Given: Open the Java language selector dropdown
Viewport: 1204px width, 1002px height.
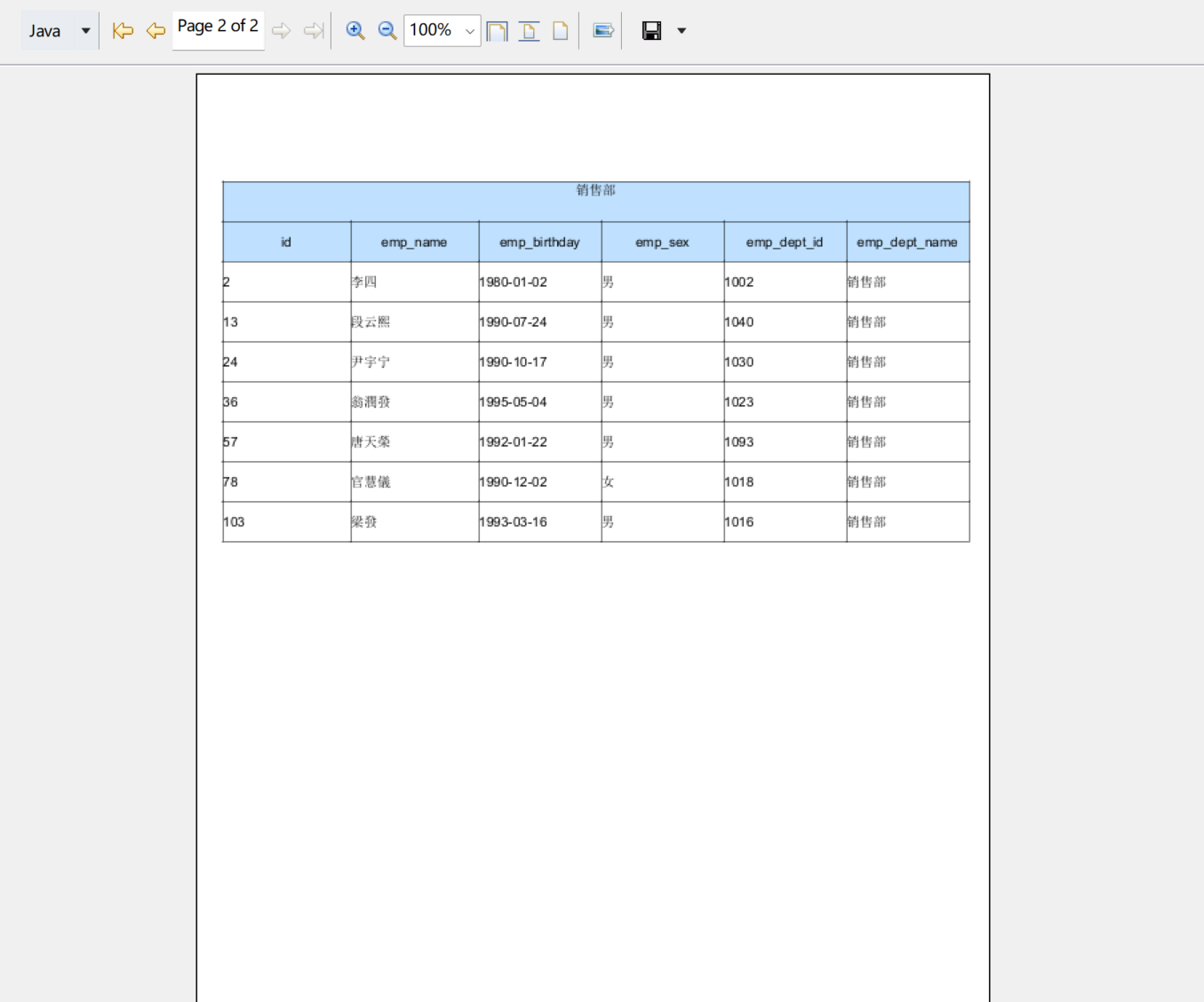Looking at the screenshot, I should tap(84, 29).
